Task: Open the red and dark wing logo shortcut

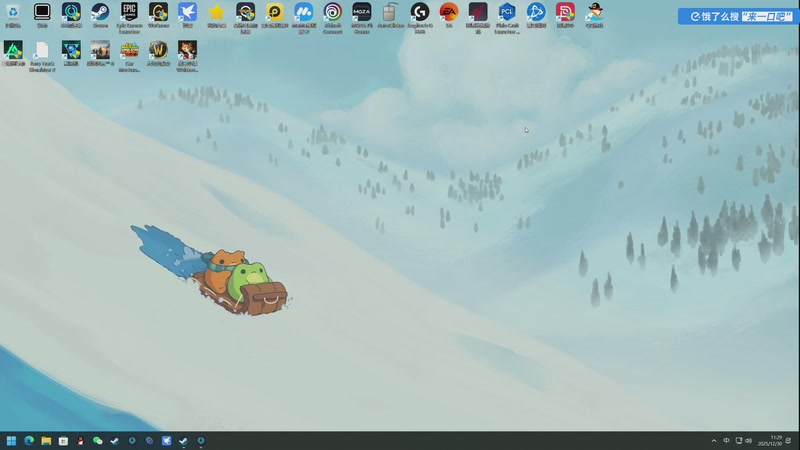Action: (478, 17)
